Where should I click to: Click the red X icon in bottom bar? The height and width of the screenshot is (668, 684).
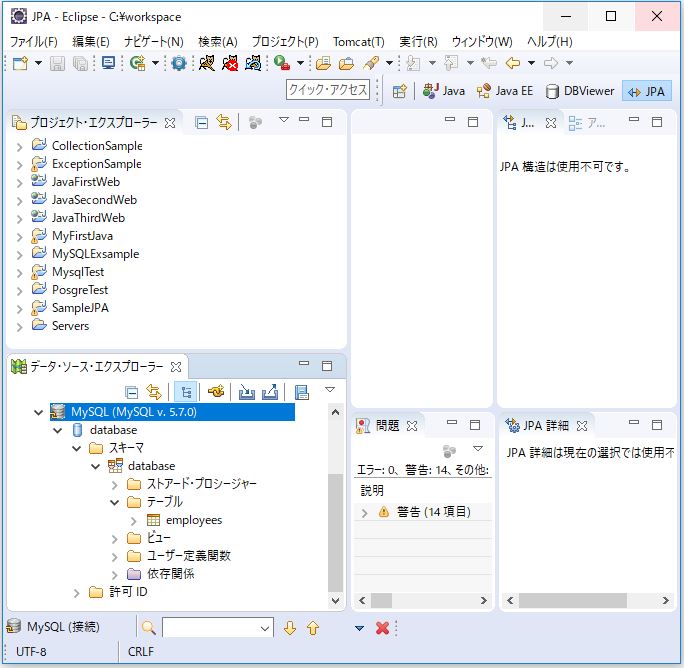(x=382, y=628)
